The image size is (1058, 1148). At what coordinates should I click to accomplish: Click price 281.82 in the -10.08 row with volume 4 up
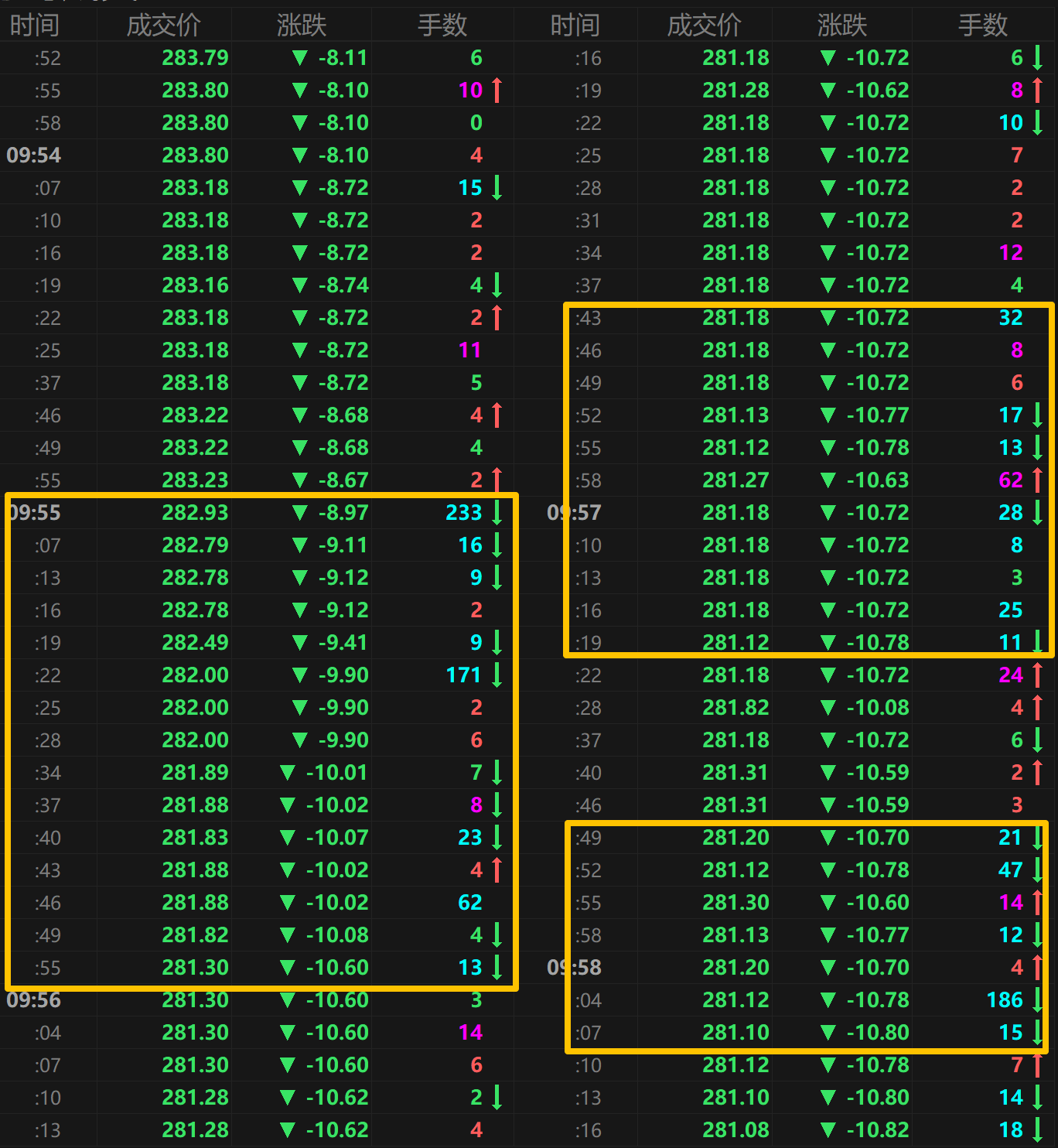[735, 707]
